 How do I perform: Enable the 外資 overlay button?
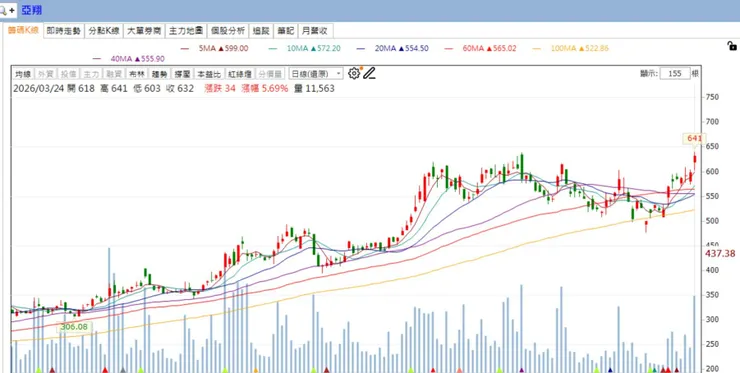[x=46, y=74]
